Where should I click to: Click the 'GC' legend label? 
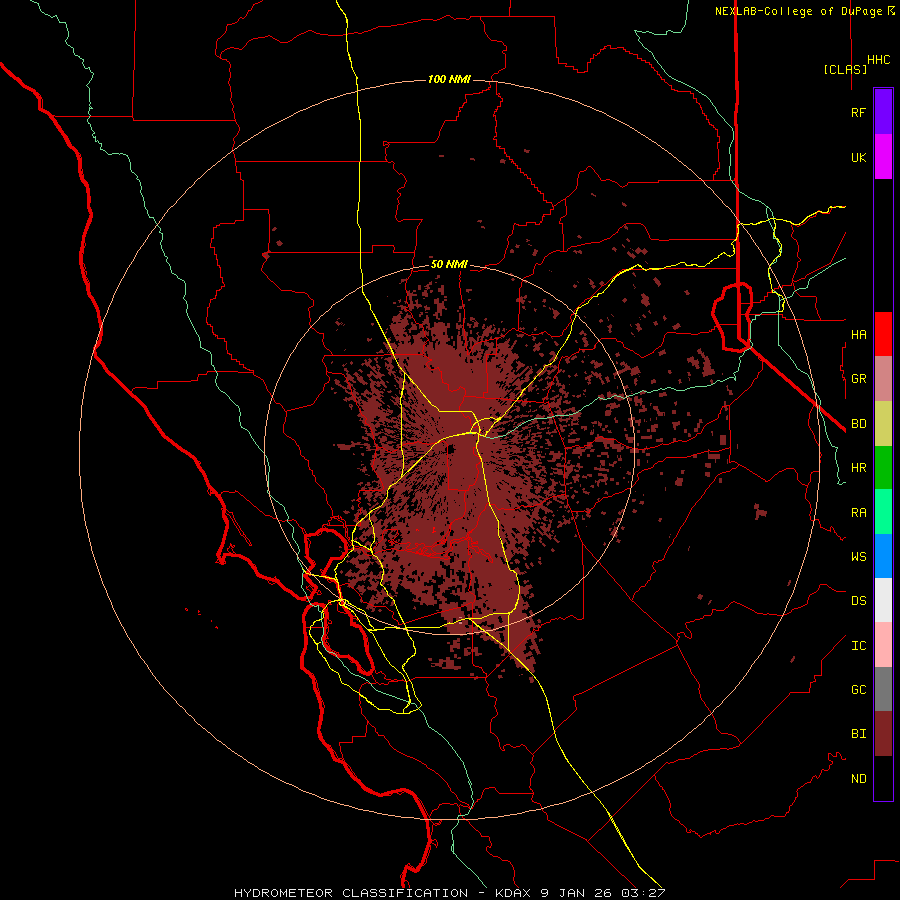tap(858, 690)
